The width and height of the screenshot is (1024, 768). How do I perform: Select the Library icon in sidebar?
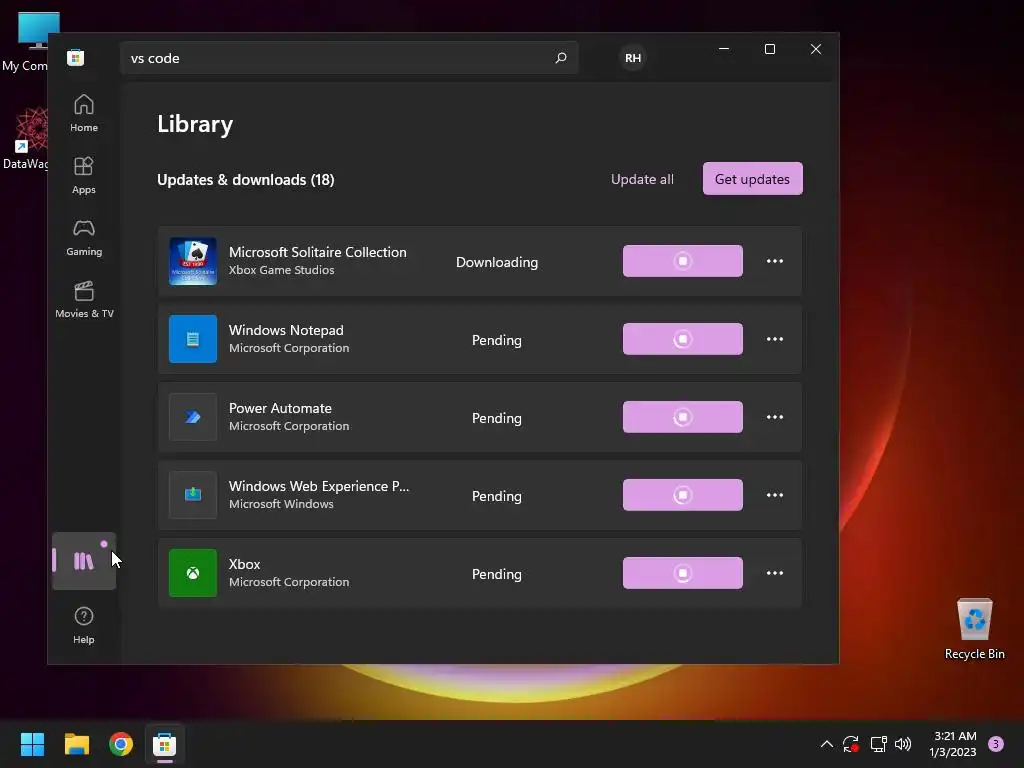84,561
